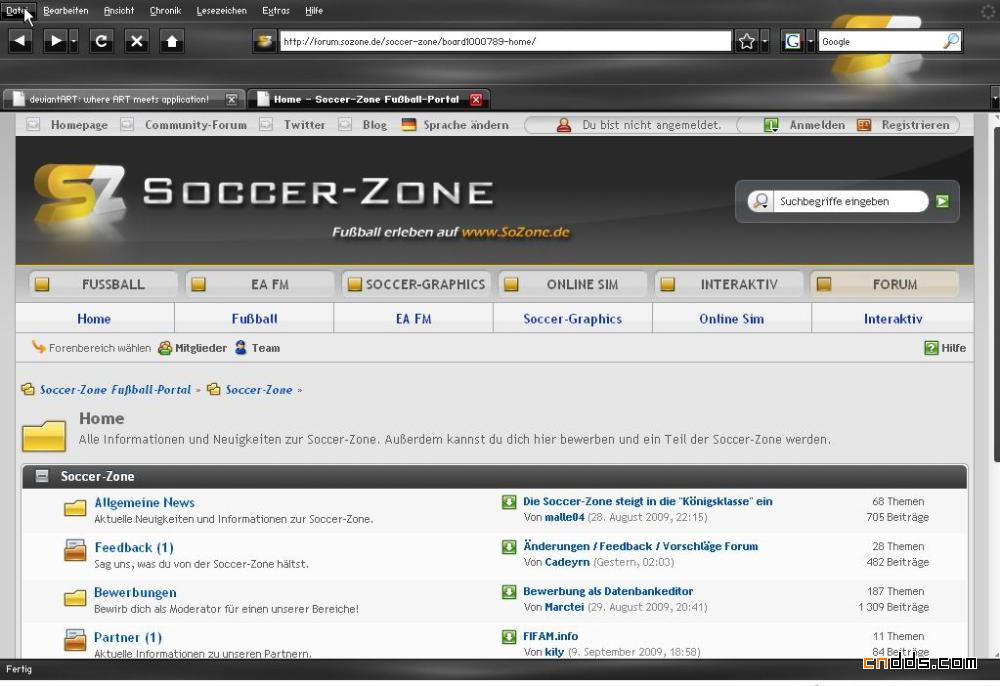Click the Homepage link in top bar
The height and width of the screenshot is (686, 1000).
79,125
